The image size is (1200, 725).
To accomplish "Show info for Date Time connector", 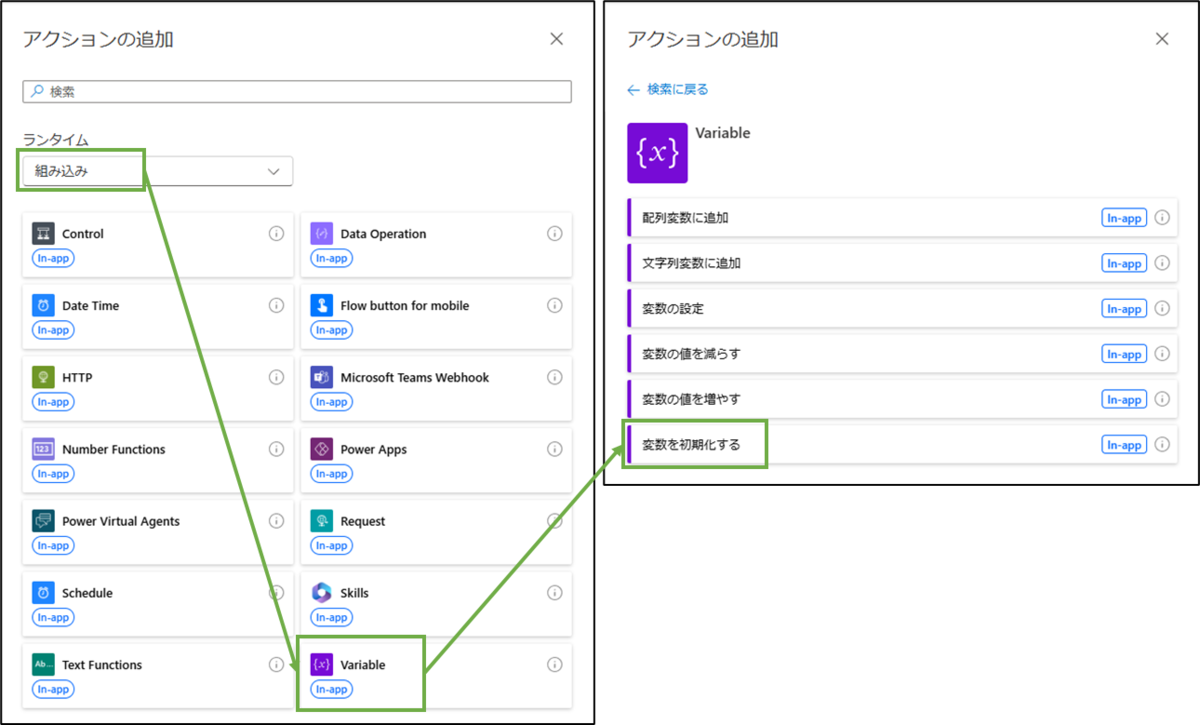I will (276, 306).
